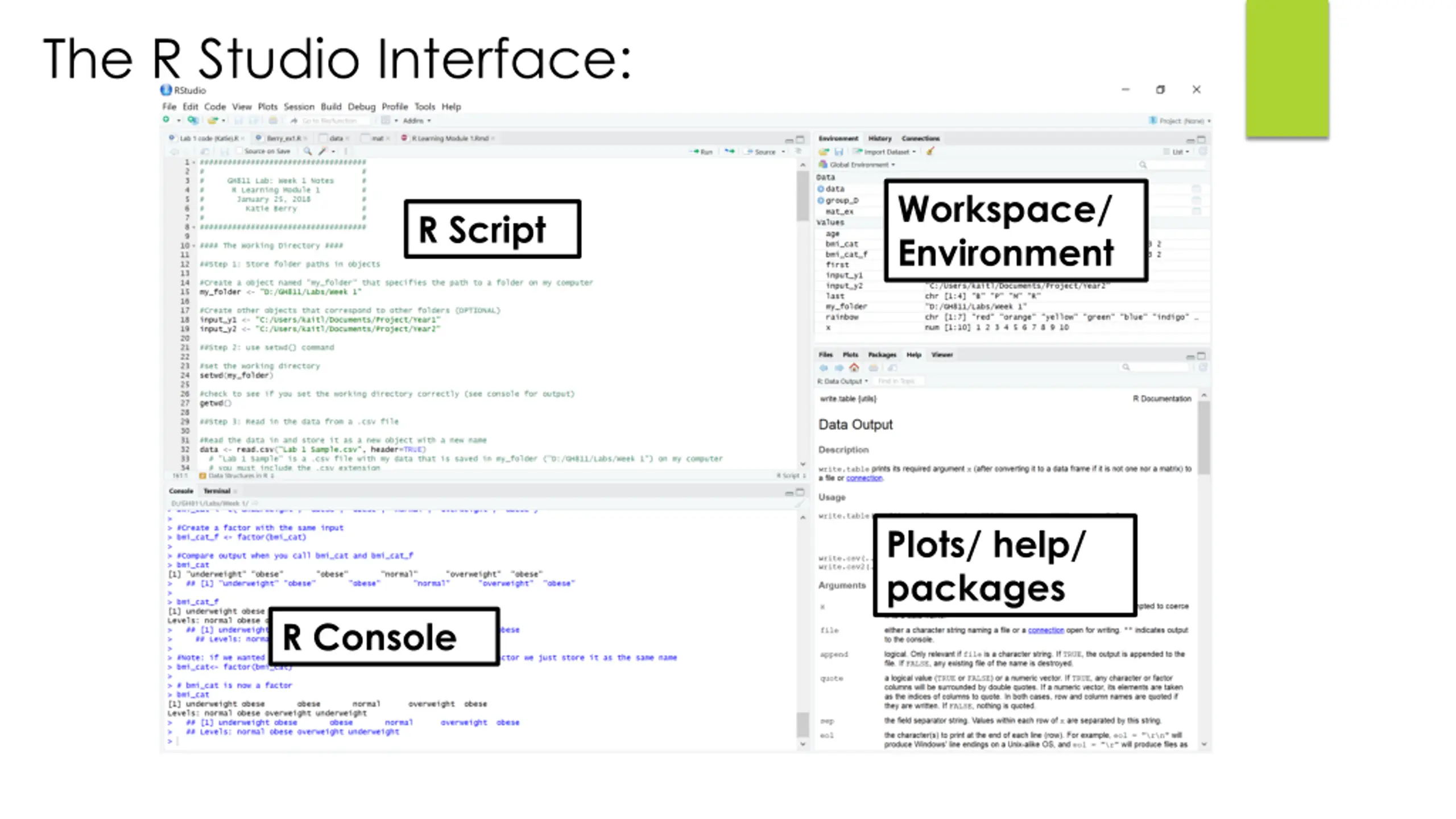
Task: Click the Create a project icon
Action: [193, 120]
